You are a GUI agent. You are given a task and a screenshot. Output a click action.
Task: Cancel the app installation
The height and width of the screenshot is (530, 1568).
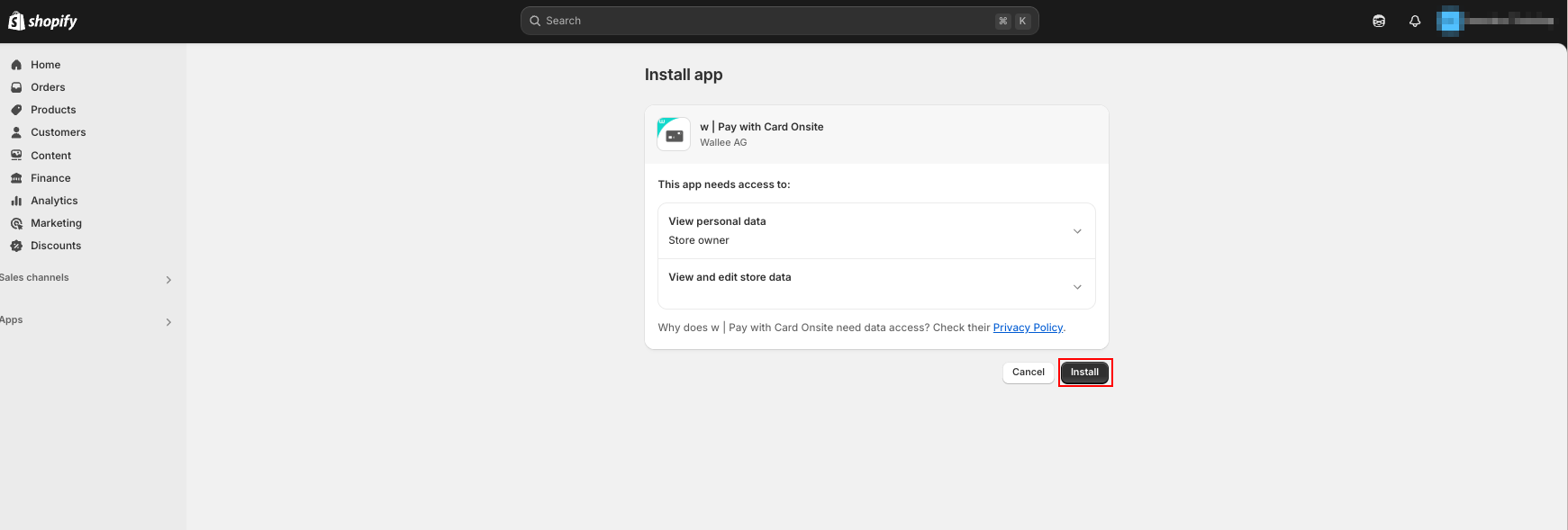tap(1029, 373)
